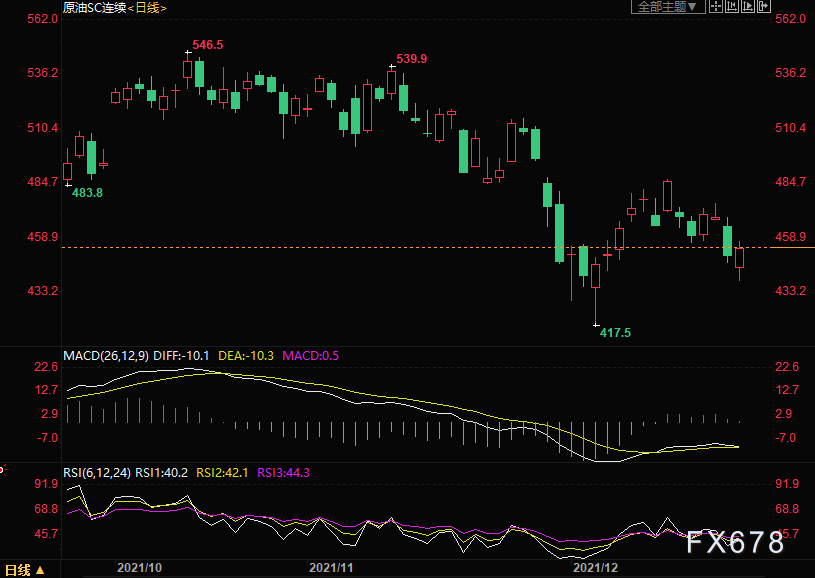Click the 91.9 label on left RSI axis
The image size is (815, 578).
(x=46, y=484)
